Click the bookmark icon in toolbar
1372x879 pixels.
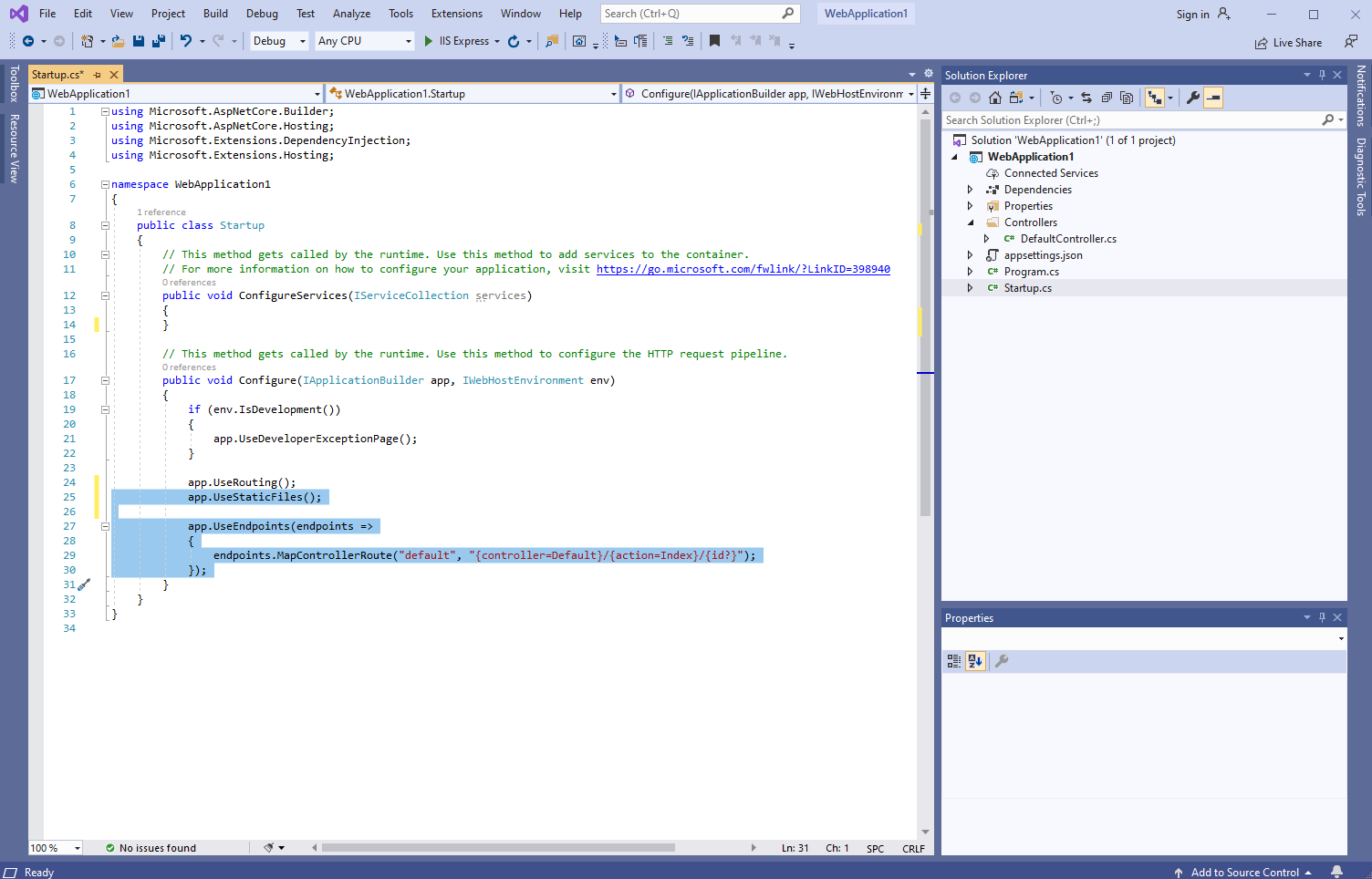(x=714, y=41)
